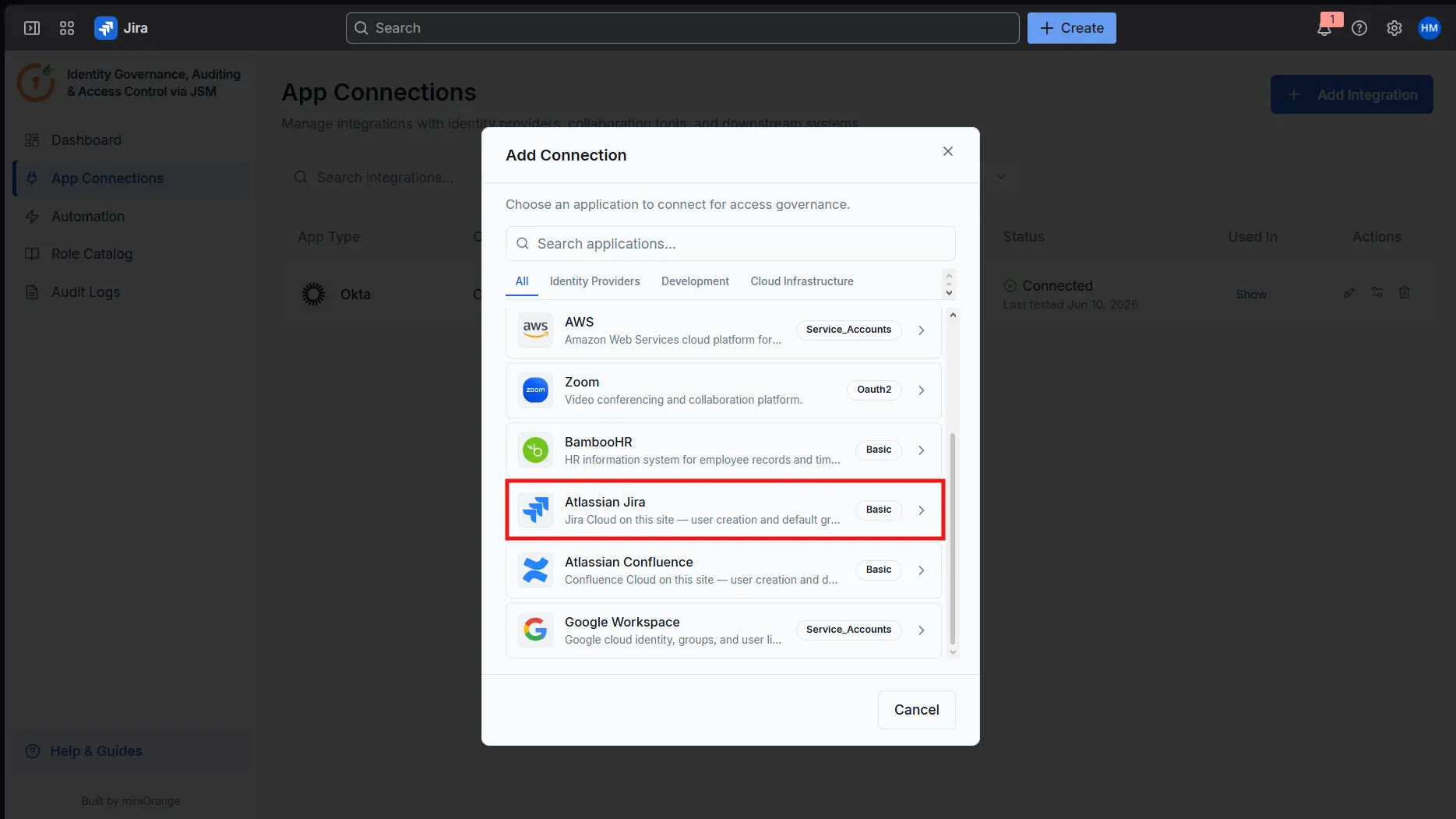Click the Create button
This screenshot has height=819, width=1456.
[x=1071, y=28]
